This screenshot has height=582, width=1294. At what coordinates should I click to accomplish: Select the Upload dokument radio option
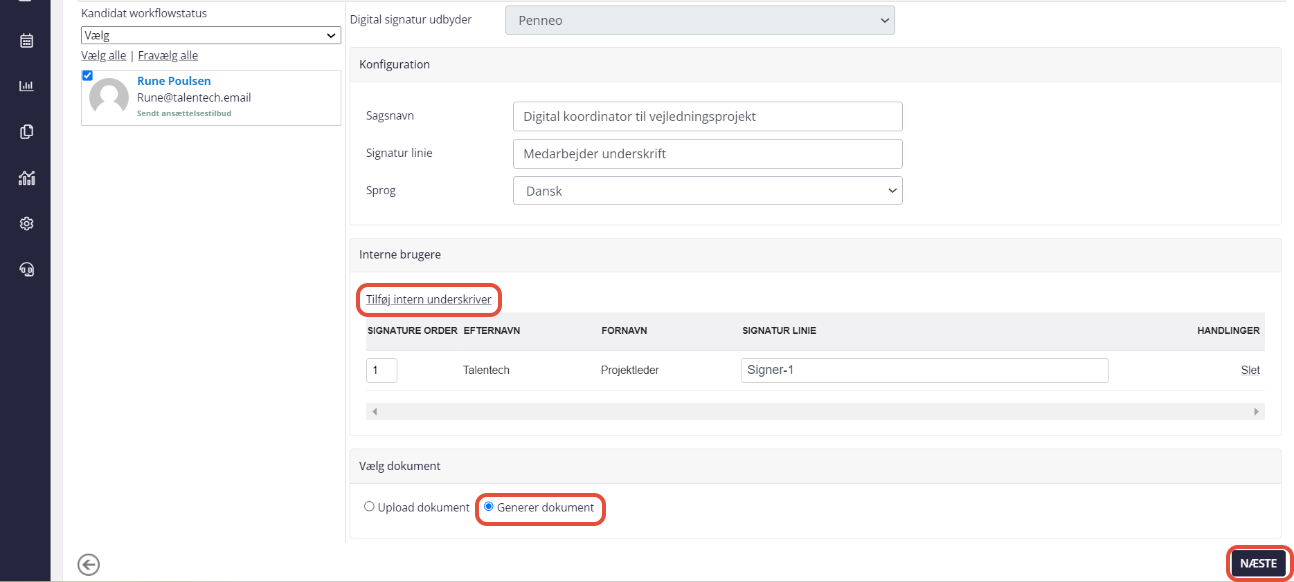[370, 508]
